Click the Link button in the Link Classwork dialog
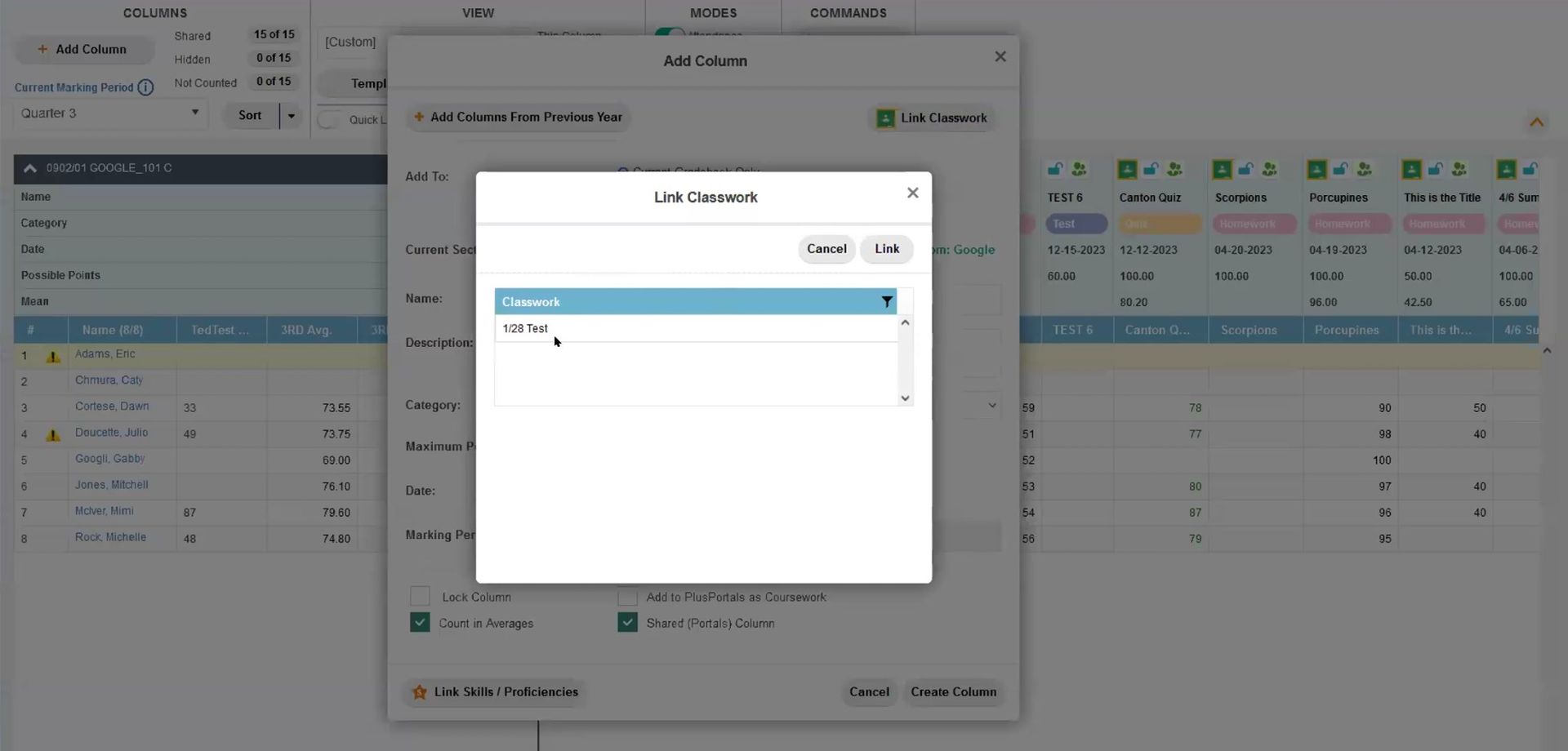The width and height of the screenshot is (1568, 751). coord(887,249)
